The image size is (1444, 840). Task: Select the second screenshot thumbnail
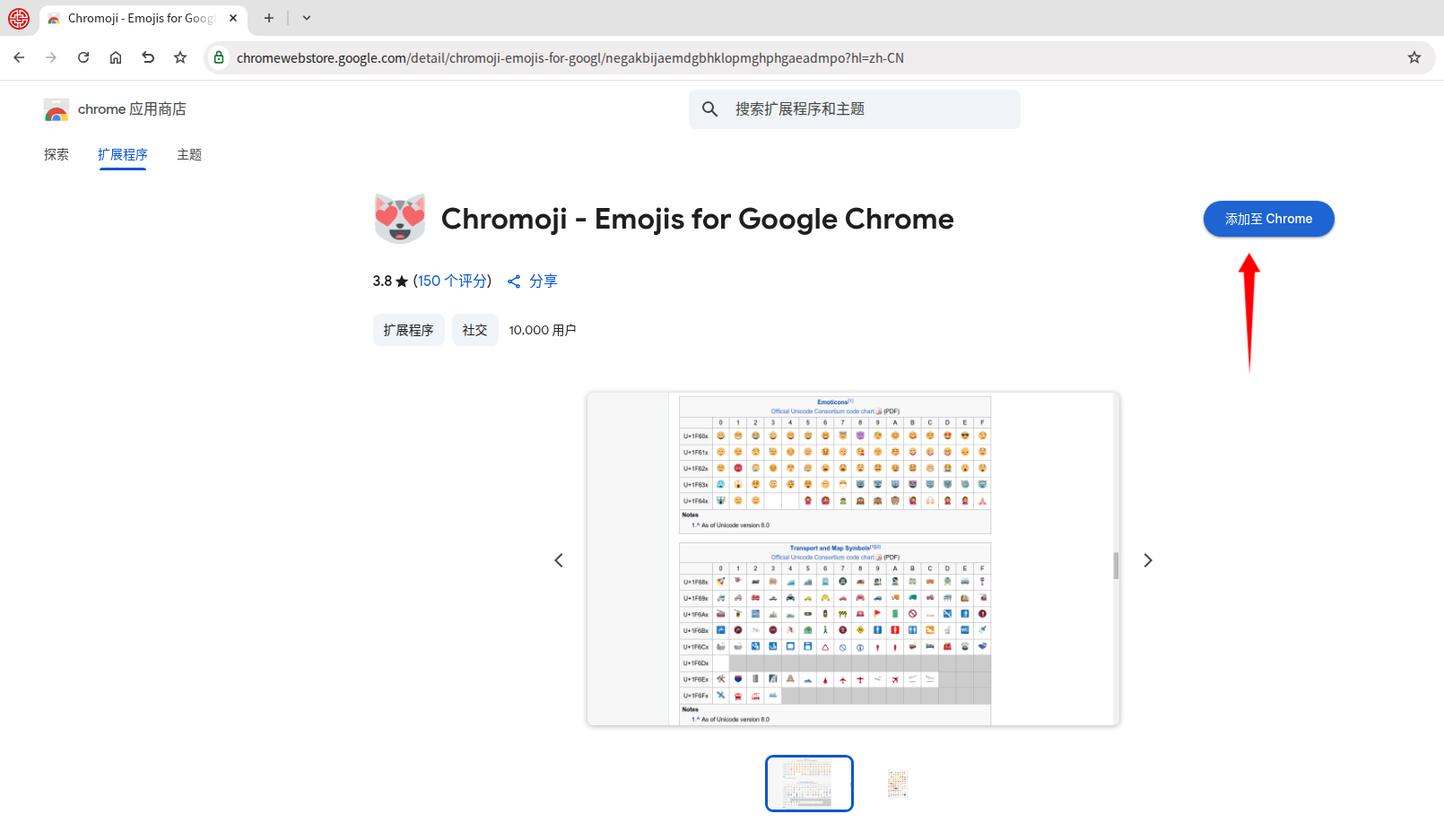pyautogui.click(x=897, y=784)
